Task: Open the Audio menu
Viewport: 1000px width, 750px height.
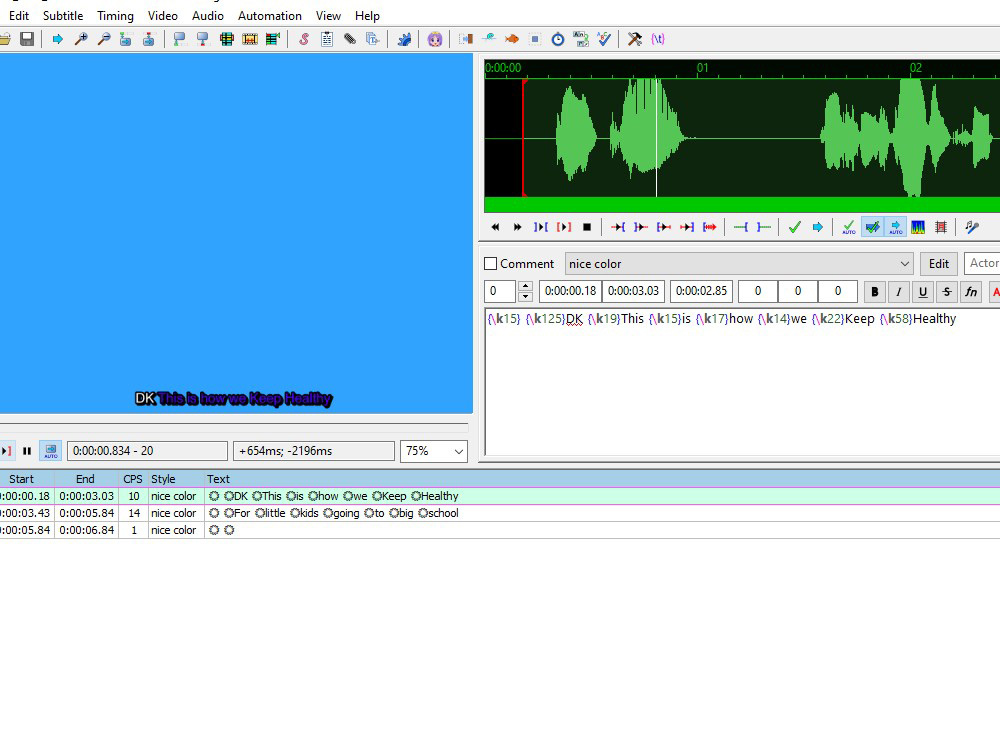Action: coord(208,15)
